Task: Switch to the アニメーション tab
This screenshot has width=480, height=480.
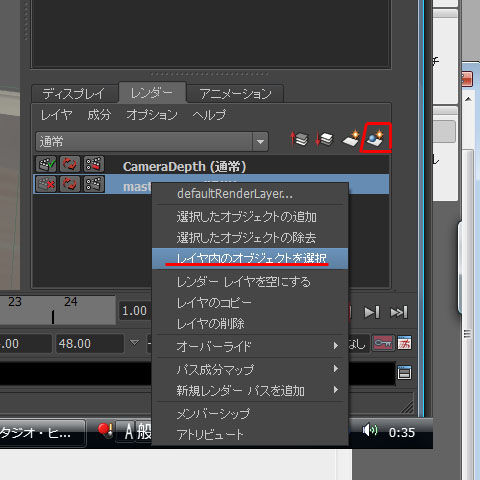Action: (235, 94)
